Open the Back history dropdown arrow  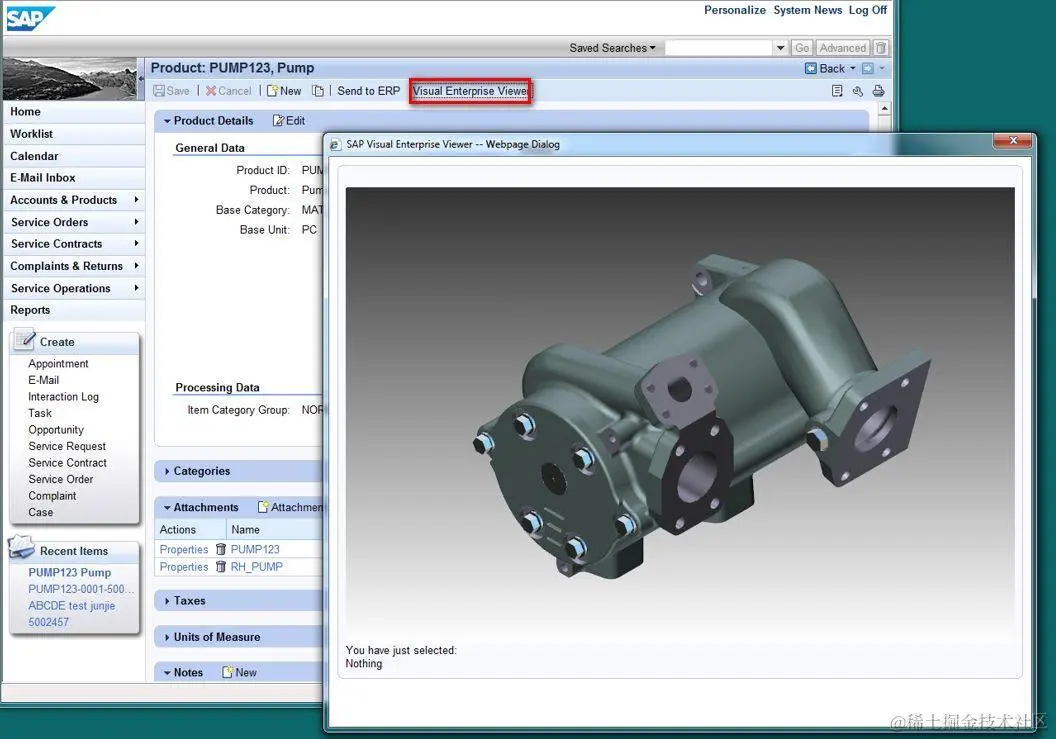pos(853,68)
